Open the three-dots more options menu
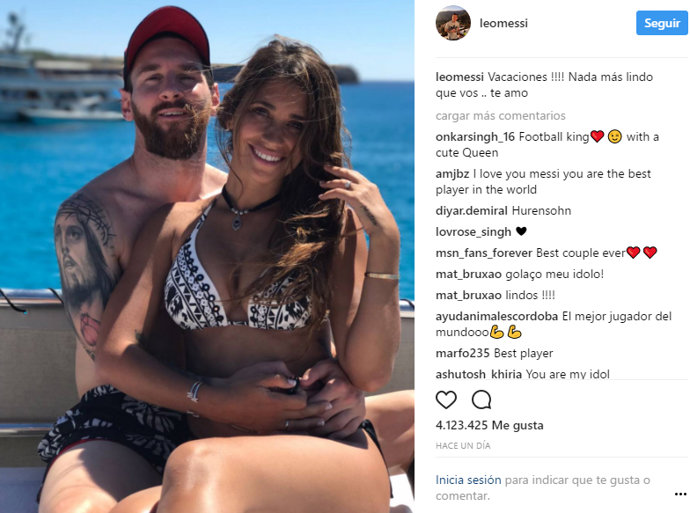 680,495
